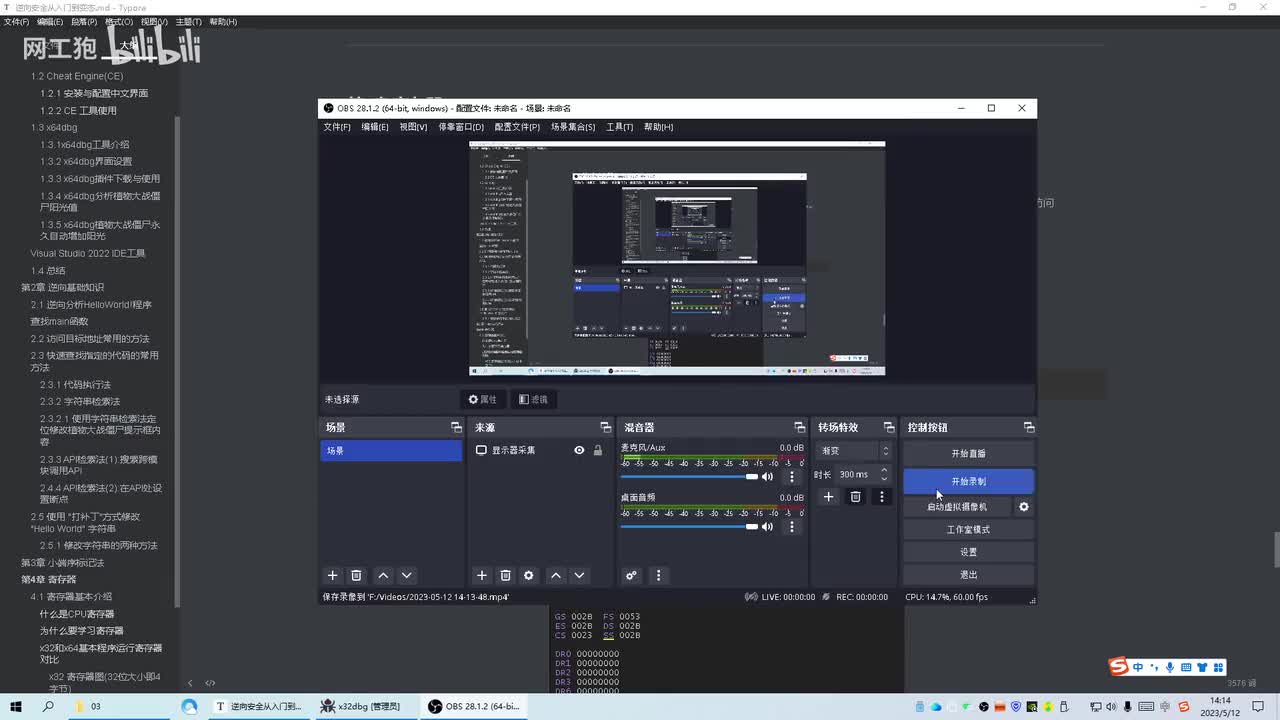The width and height of the screenshot is (1280, 720).
Task: Open the 工具(T) menu in OBS
Action: (620, 127)
